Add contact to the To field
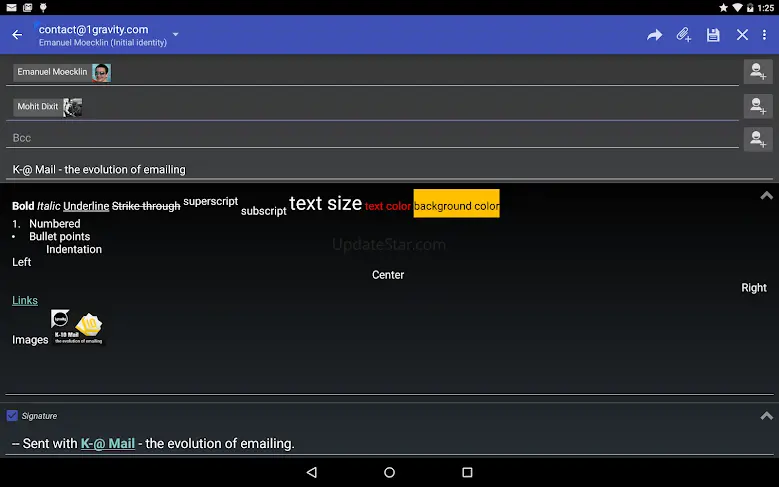 tap(758, 72)
